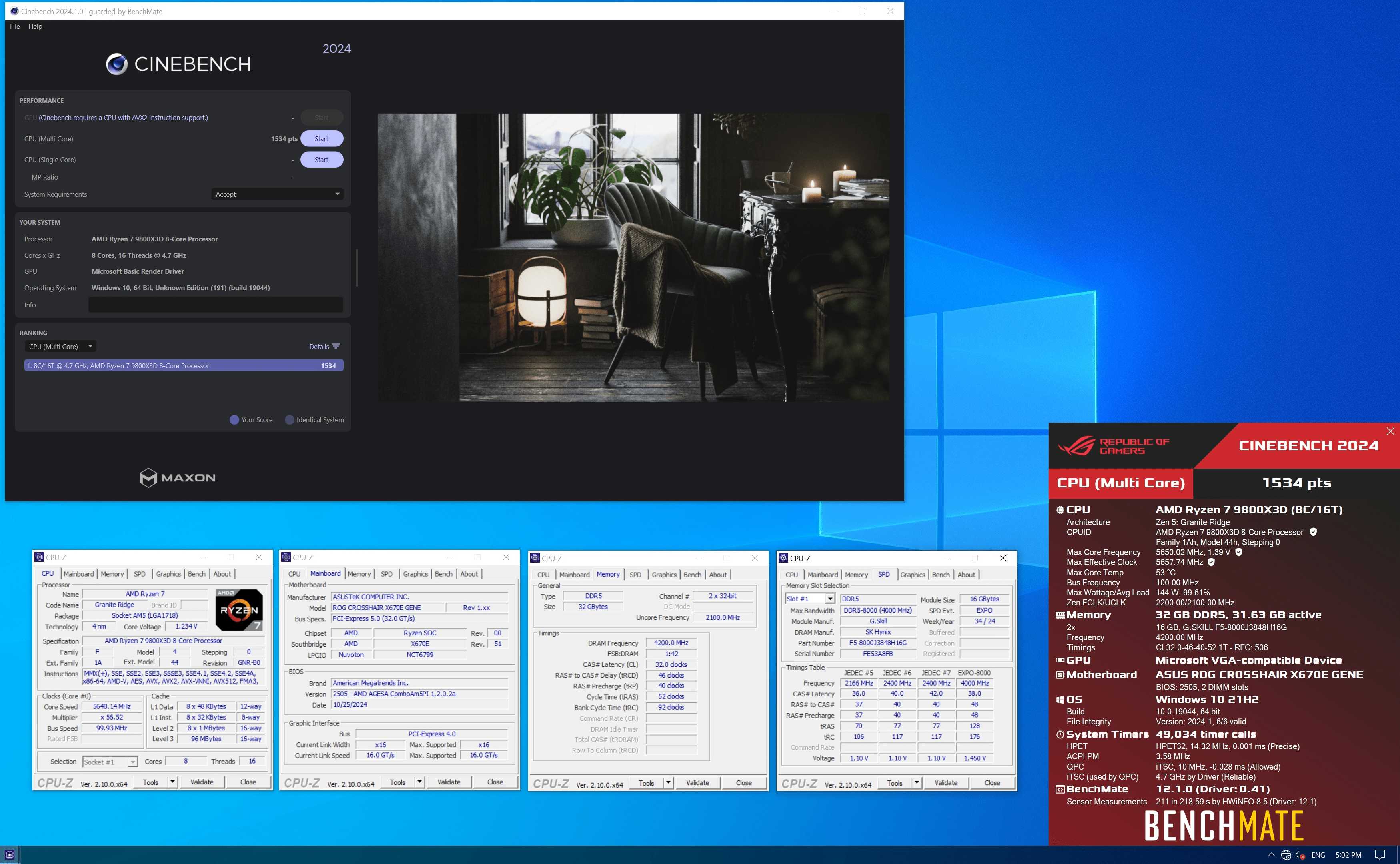
Task: Click the Ryzen 7 logo in CPU-Z
Action: click(x=239, y=610)
